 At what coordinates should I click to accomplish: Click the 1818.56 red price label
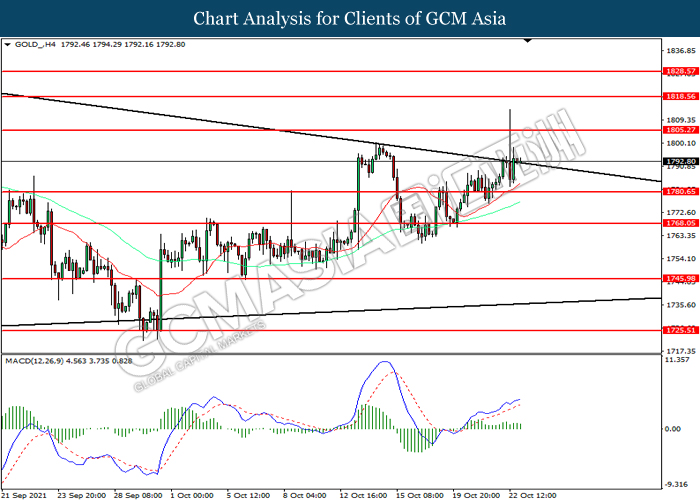[680, 96]
